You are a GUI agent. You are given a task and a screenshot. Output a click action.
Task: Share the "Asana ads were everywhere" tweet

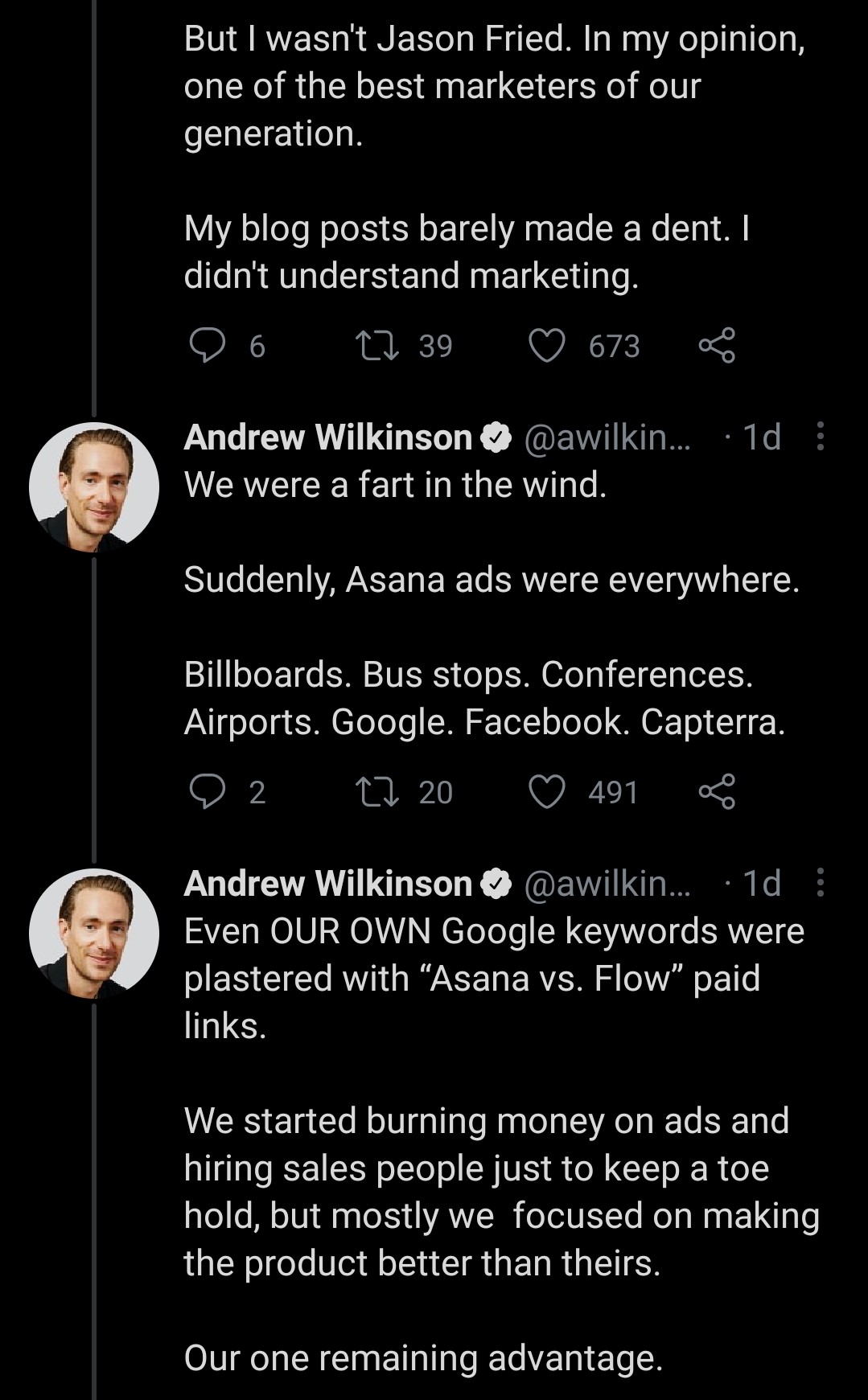point(716,792)
